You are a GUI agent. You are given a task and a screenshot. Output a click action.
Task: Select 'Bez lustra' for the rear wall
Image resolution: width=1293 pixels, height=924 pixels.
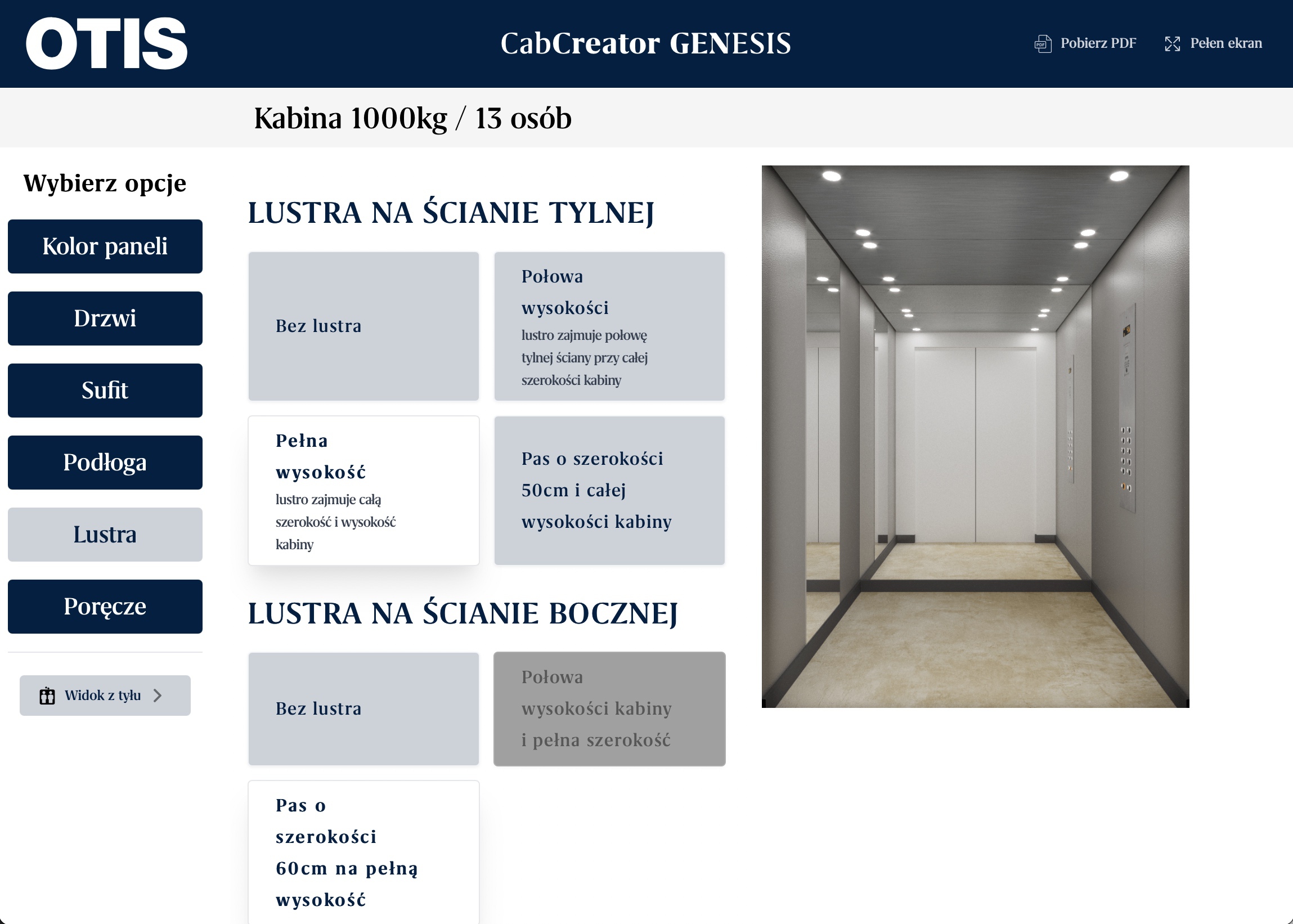point(363,326)
